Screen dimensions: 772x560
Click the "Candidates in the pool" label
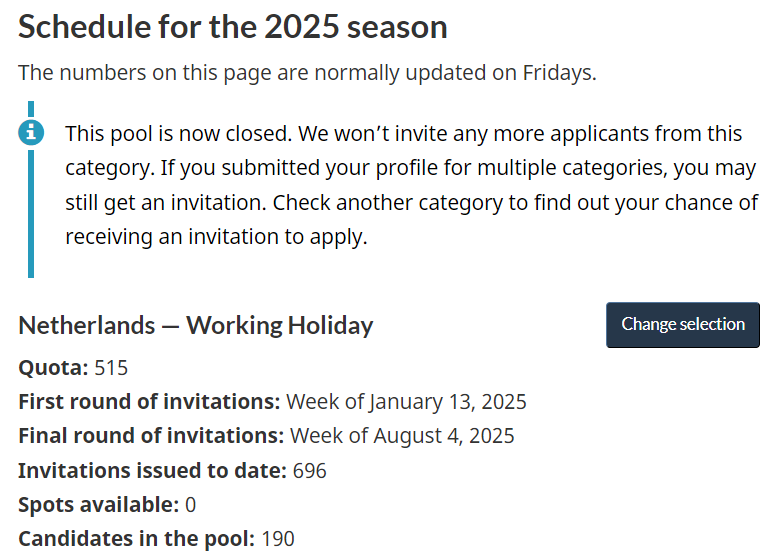pyautogui.click(x=137, y=538)
